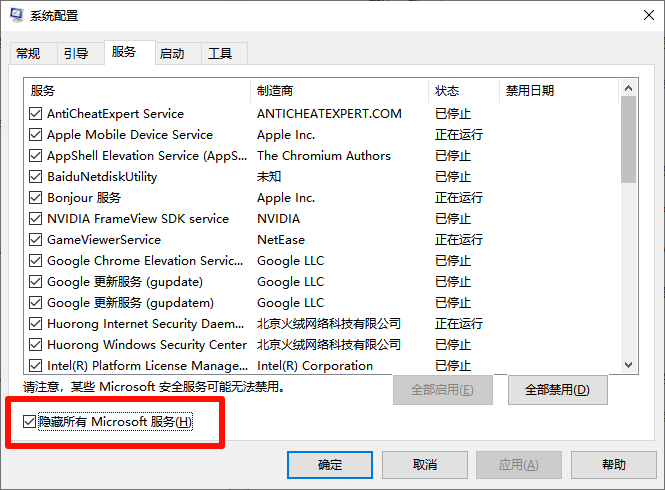Toggle 隐藏所有 Microsoft 服务 checkbox

point(29,422)
